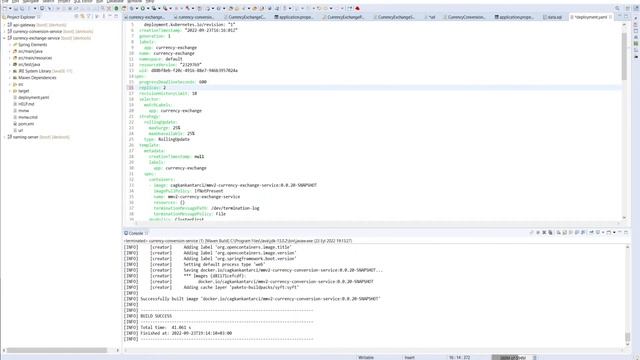Select pom.xml in Project Explorer
The width and height of the screenshot is (640, 360).
point(26,124)
